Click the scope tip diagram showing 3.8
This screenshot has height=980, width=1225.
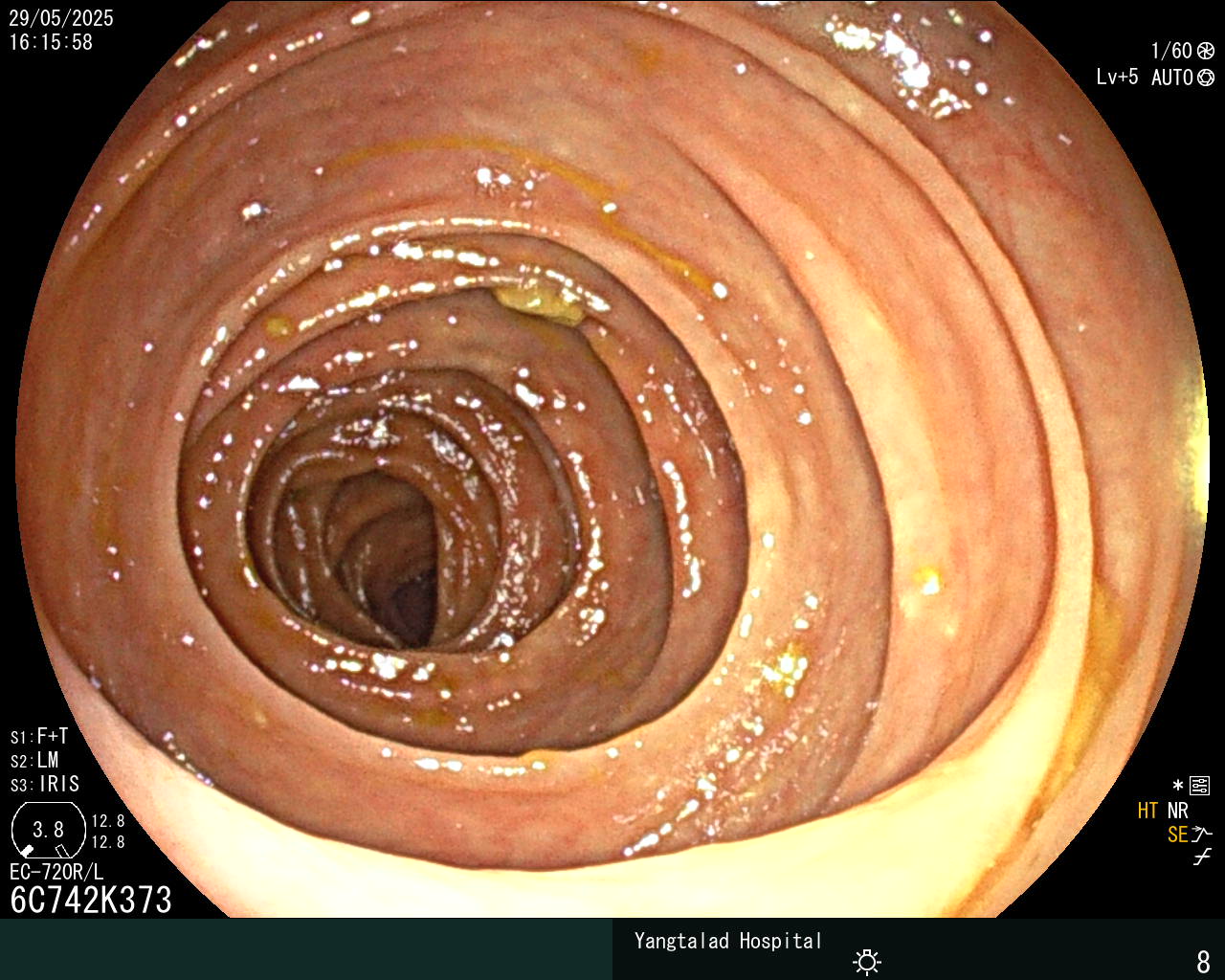coord(48,830)
